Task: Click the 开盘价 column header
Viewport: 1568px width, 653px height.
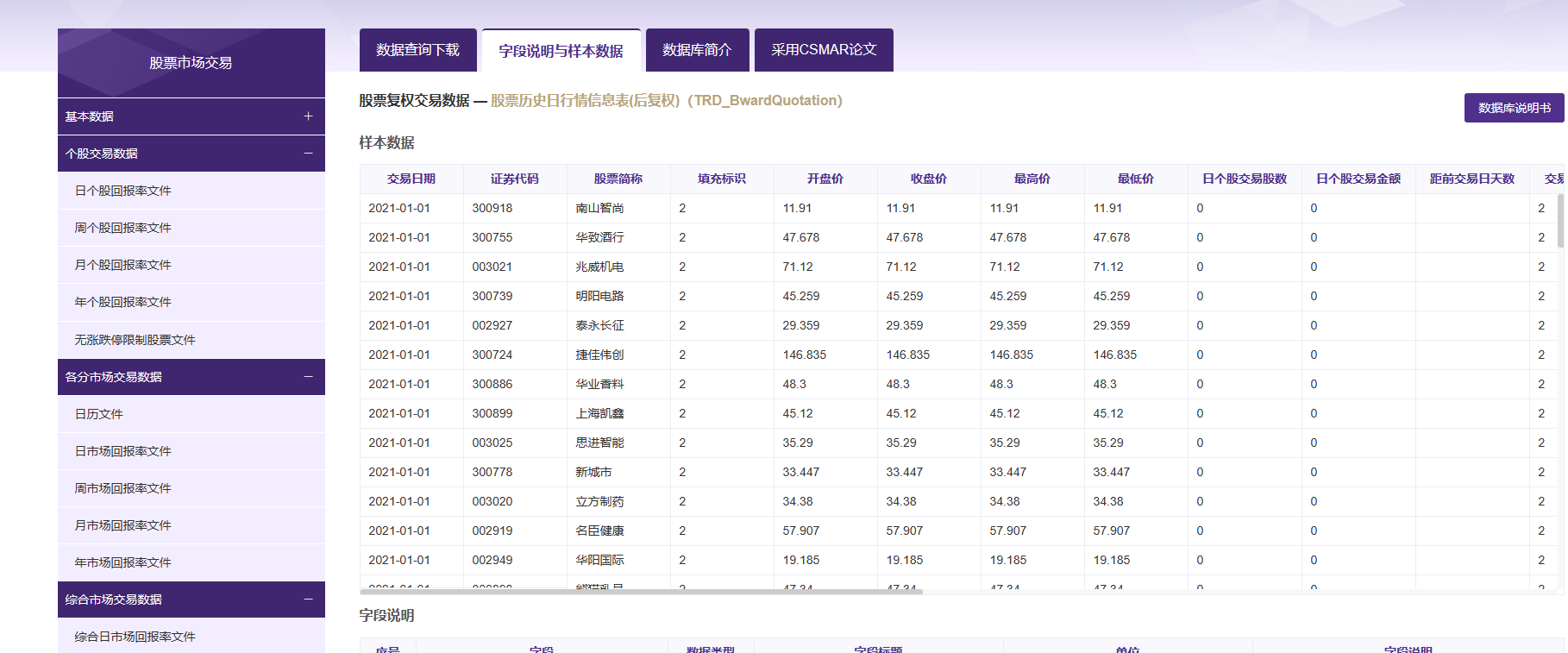Action: pyautogui.click(x=825, y=179)
